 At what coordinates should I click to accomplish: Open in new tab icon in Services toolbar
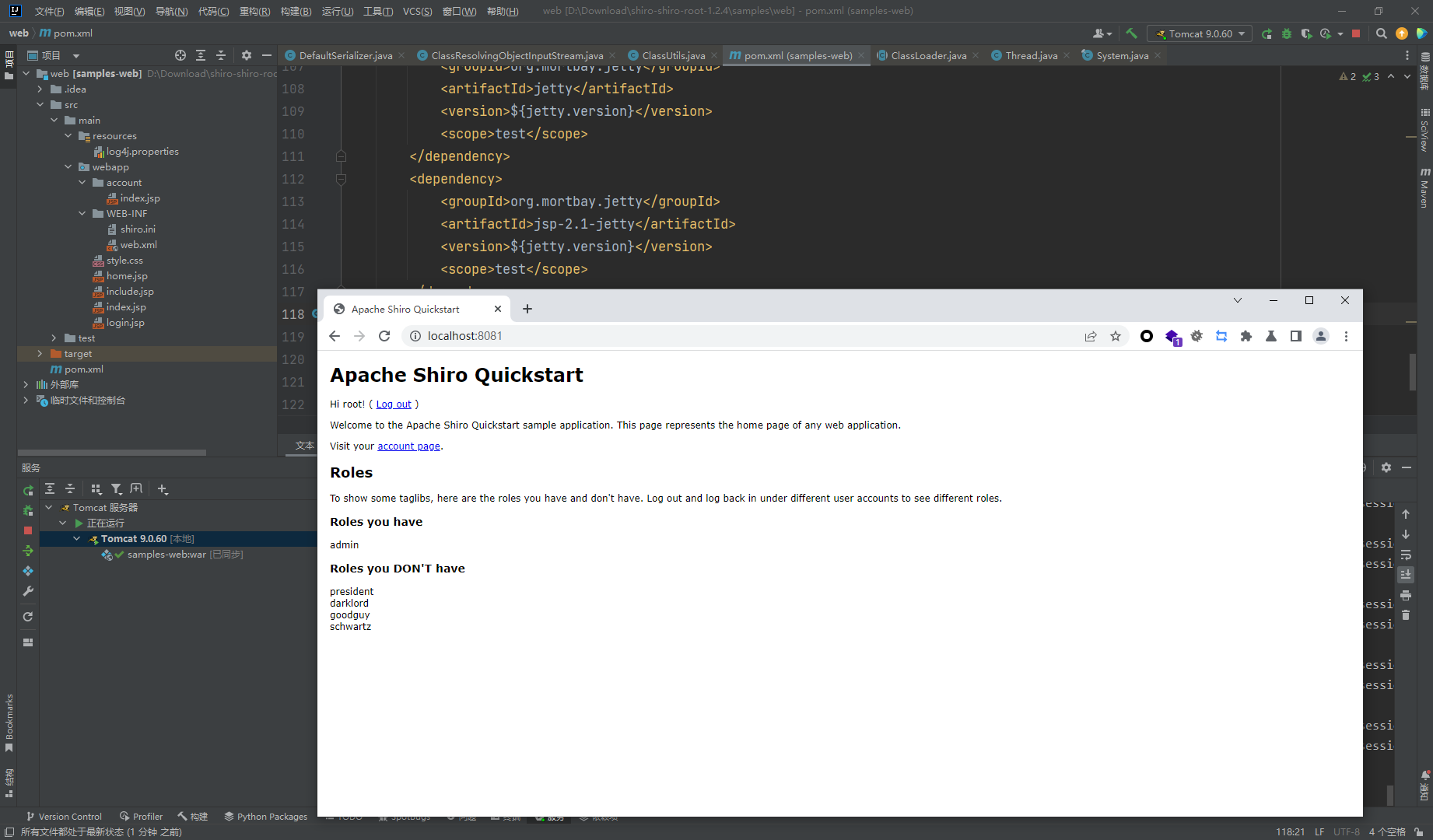point(137,488)
